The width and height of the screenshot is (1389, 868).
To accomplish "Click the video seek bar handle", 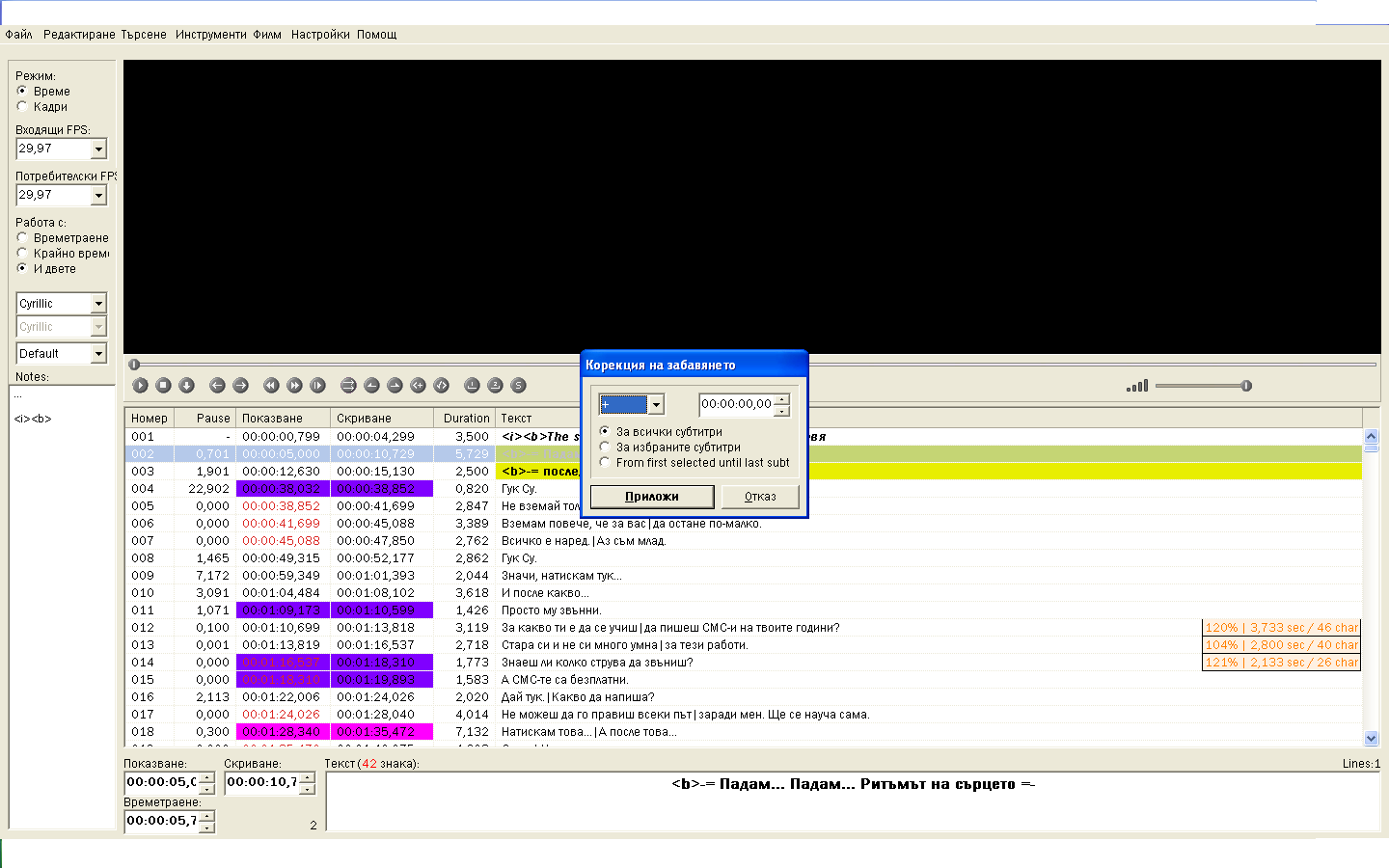I will coord(134,365).
